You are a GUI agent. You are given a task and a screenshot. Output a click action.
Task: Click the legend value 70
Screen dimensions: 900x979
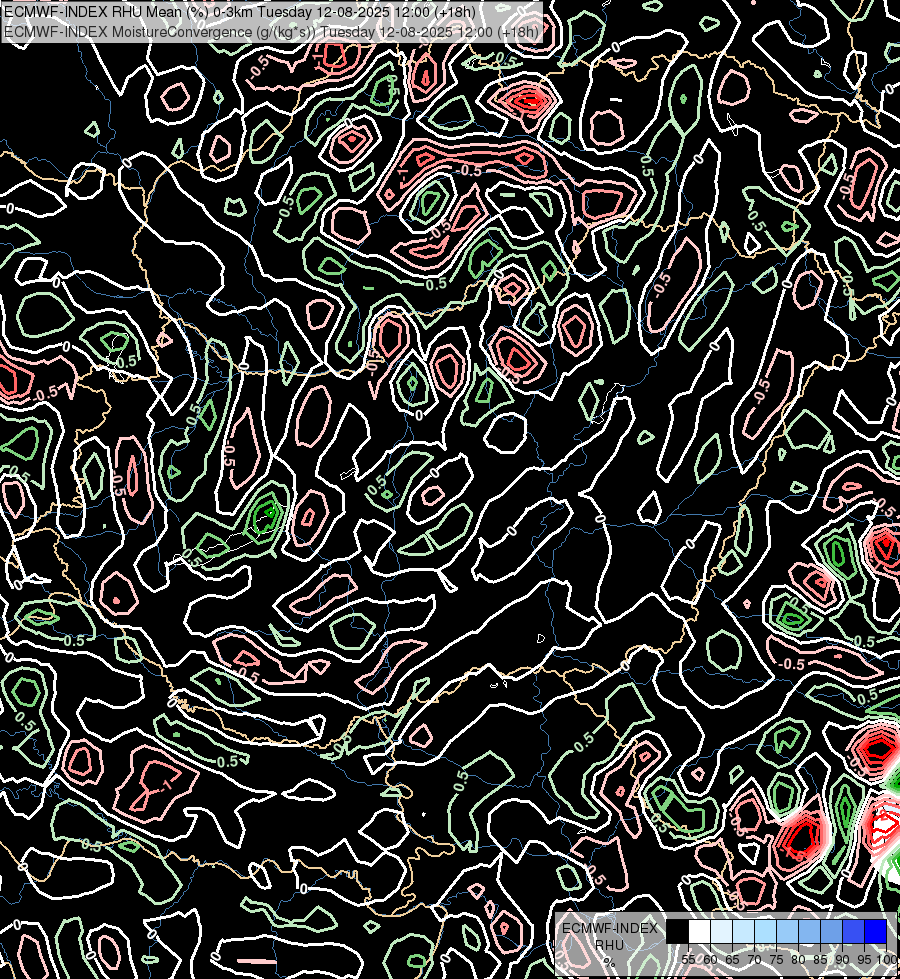coord(754,960)
